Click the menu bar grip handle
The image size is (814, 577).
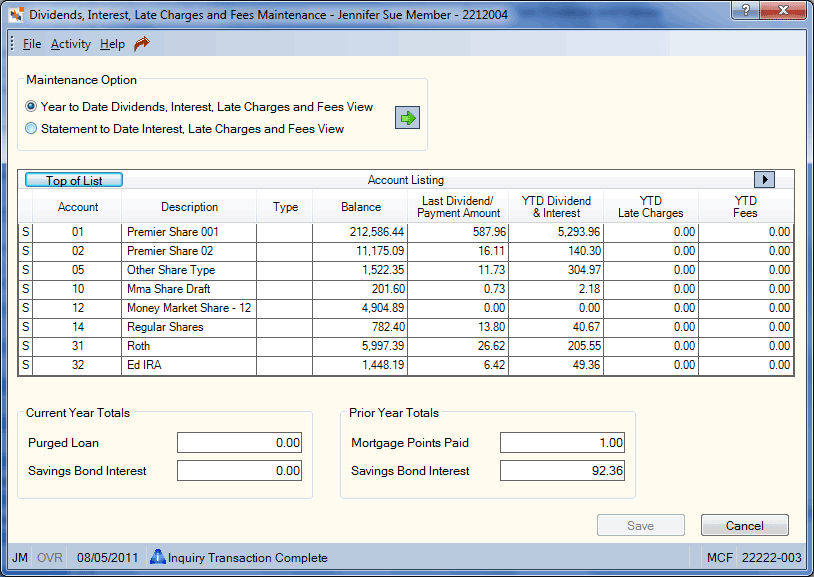coord(12,44)
